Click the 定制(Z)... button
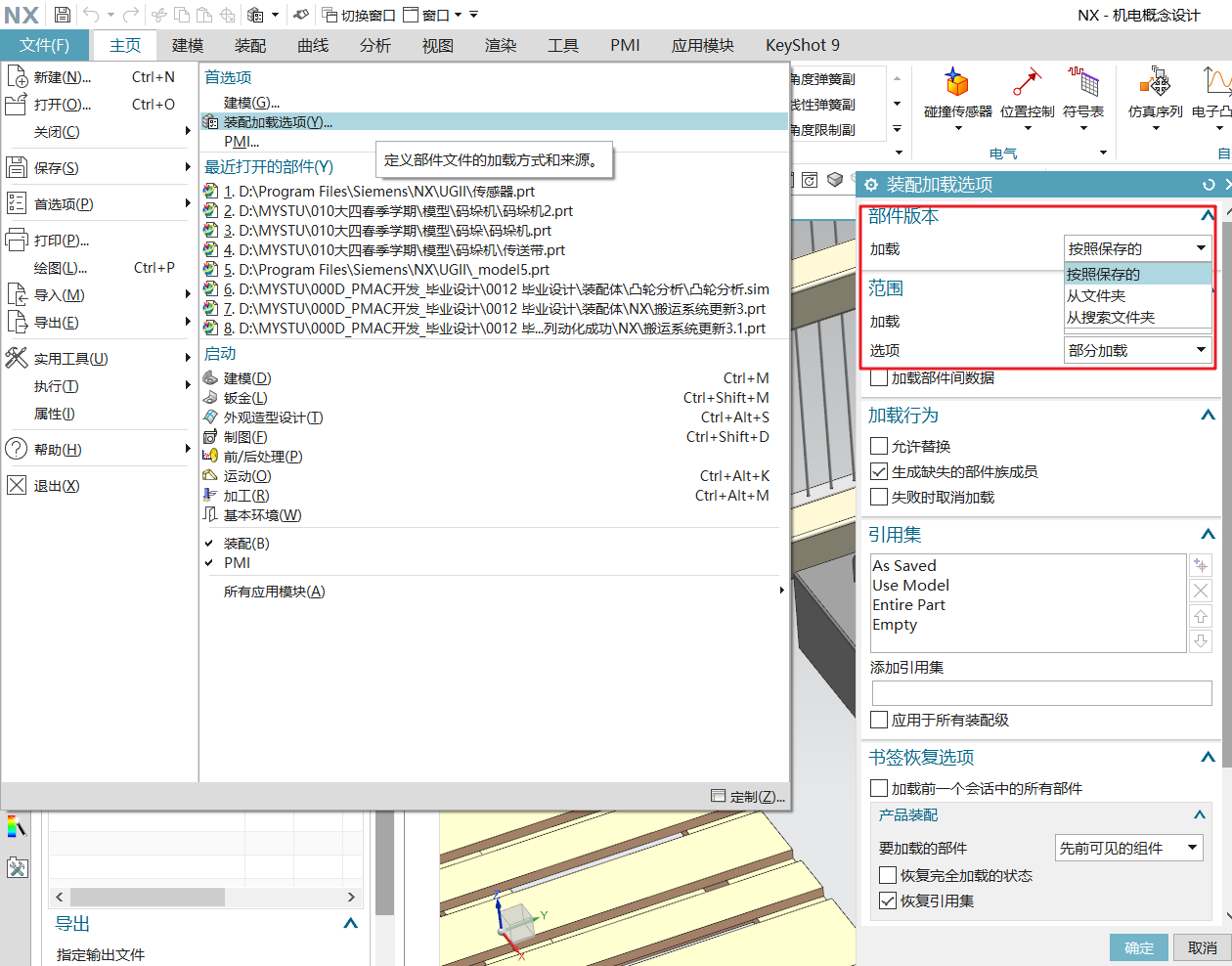1232x966 pixels. point(748,797)
